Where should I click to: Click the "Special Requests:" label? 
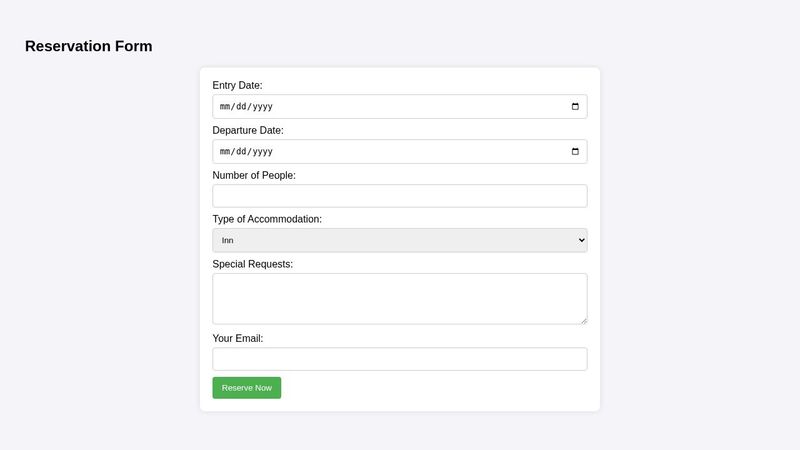(252, 264)
